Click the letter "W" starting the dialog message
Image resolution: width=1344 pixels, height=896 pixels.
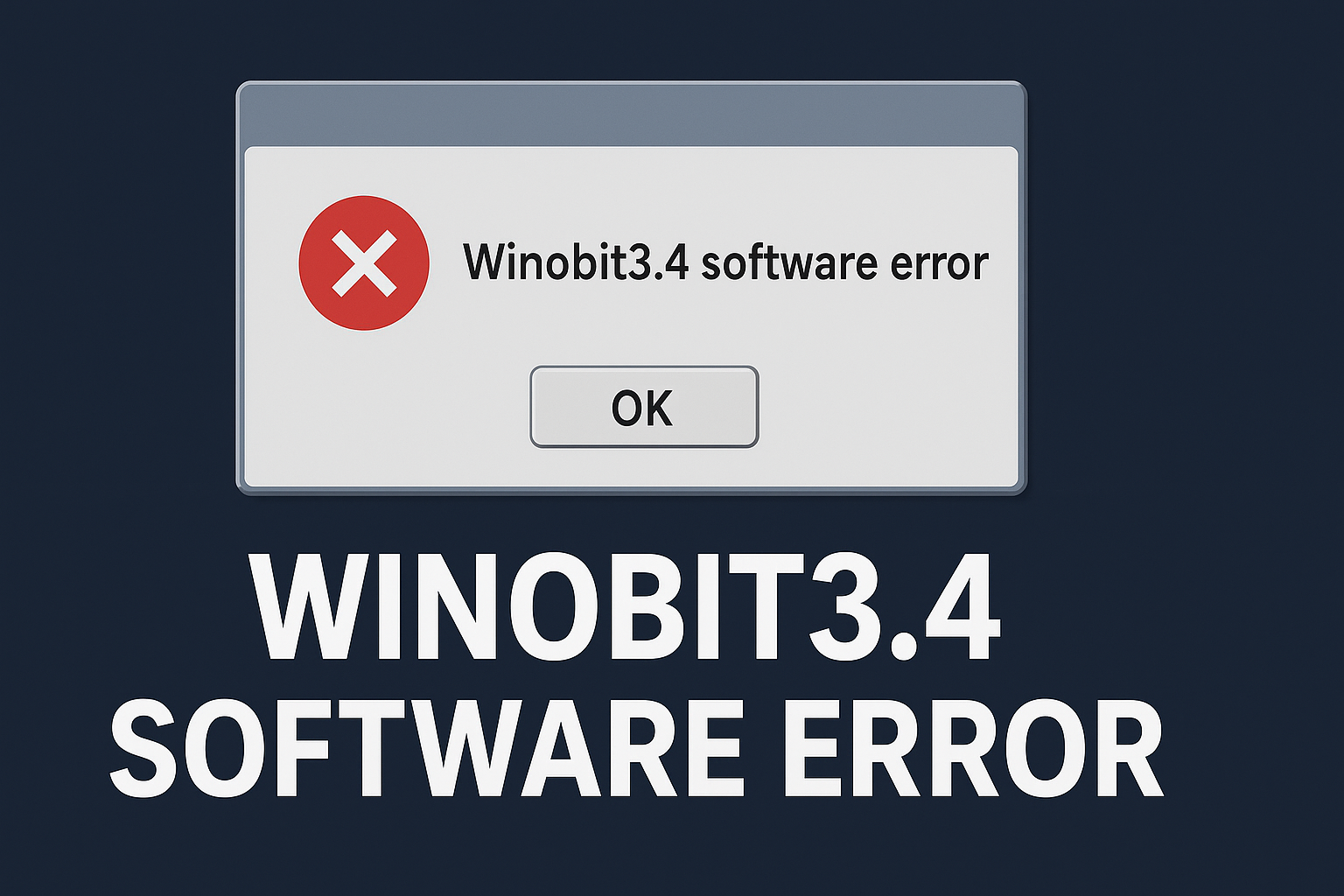coord(485,262)
